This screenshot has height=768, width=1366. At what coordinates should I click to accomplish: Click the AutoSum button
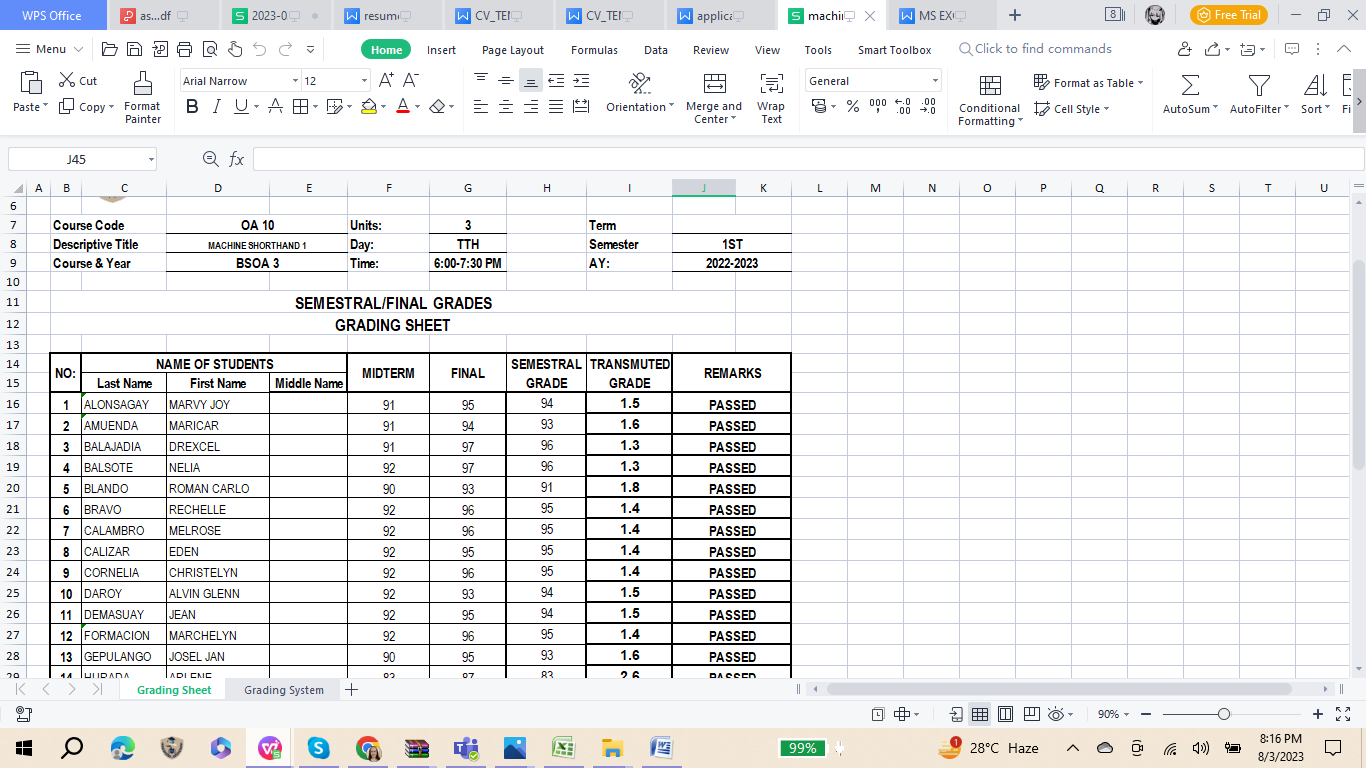(x=1190, y=95)
